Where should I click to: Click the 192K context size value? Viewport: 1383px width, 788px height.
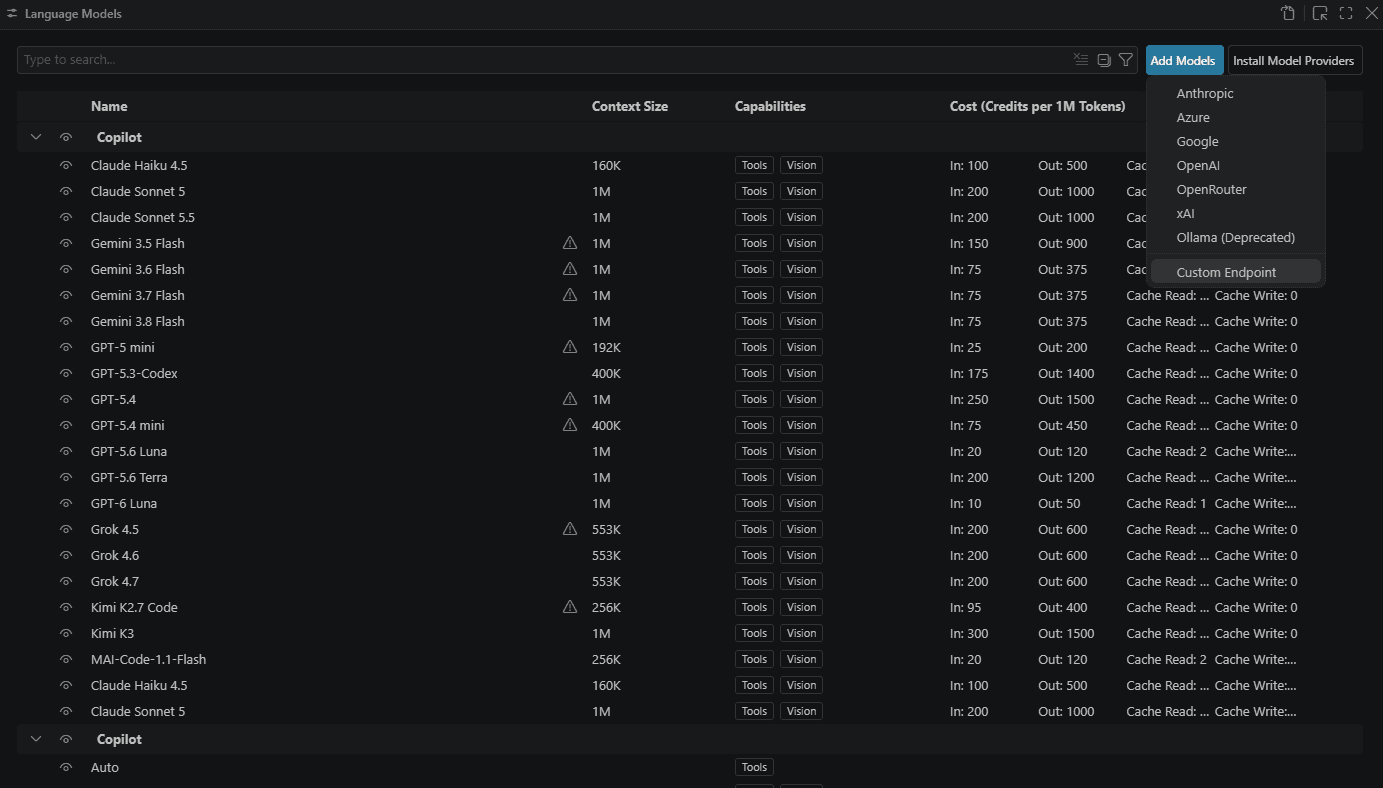pyautogui.click(x=607, y=347)
